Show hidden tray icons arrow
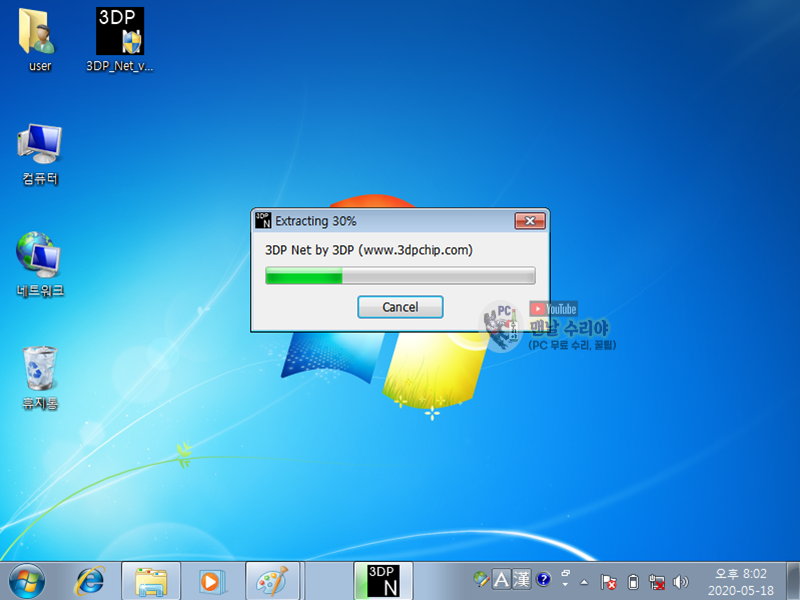This screenshot has width=800, height=600. pos(585,582)
